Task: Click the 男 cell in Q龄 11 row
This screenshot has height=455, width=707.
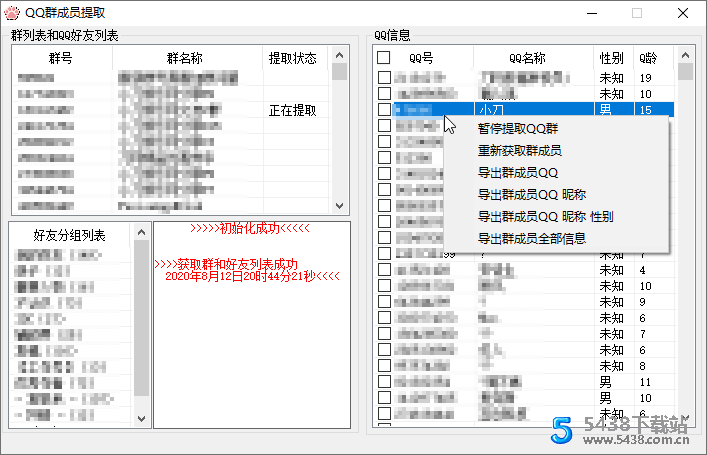Action: tap(605, 382)
